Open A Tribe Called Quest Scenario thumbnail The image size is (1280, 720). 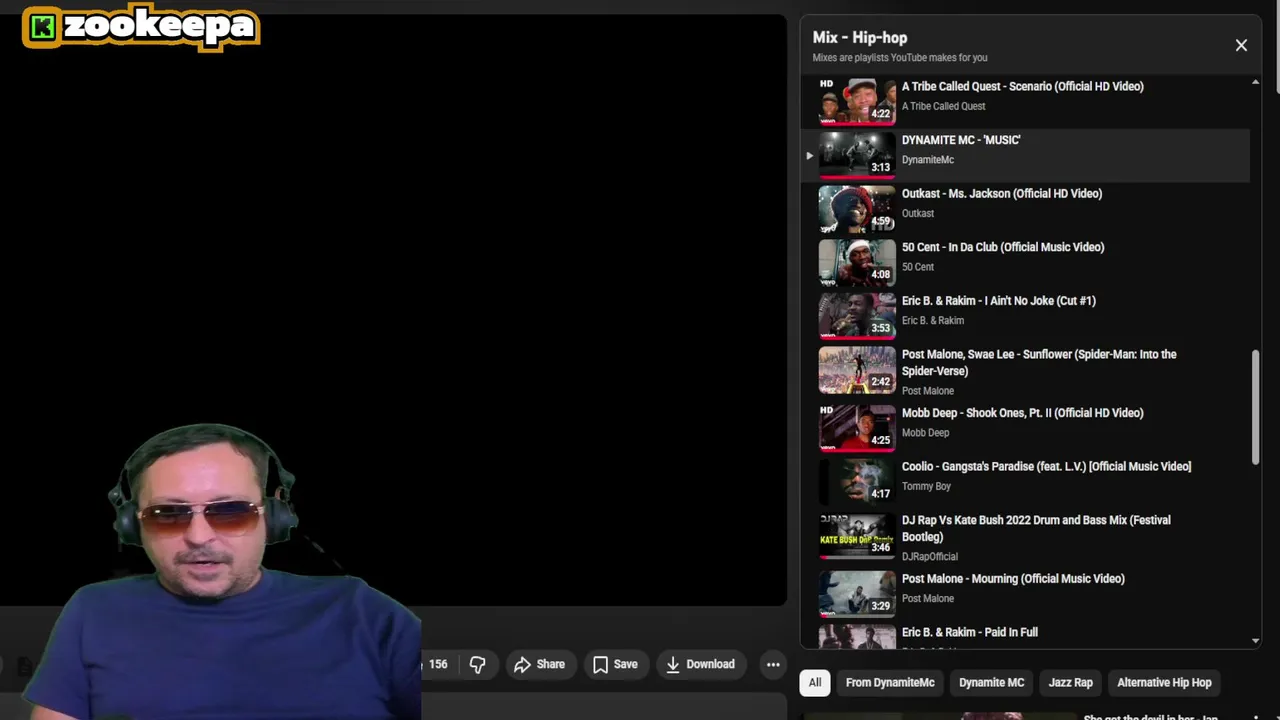click(x=857, y=101)
